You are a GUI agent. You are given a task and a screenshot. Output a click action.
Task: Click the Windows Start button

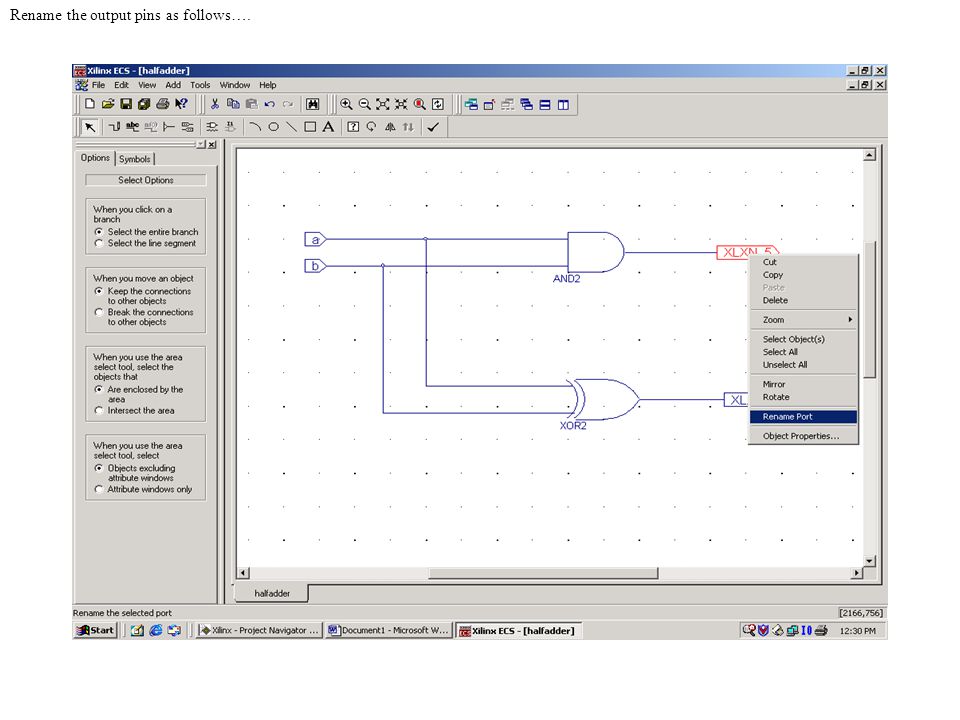click(95, 630)
